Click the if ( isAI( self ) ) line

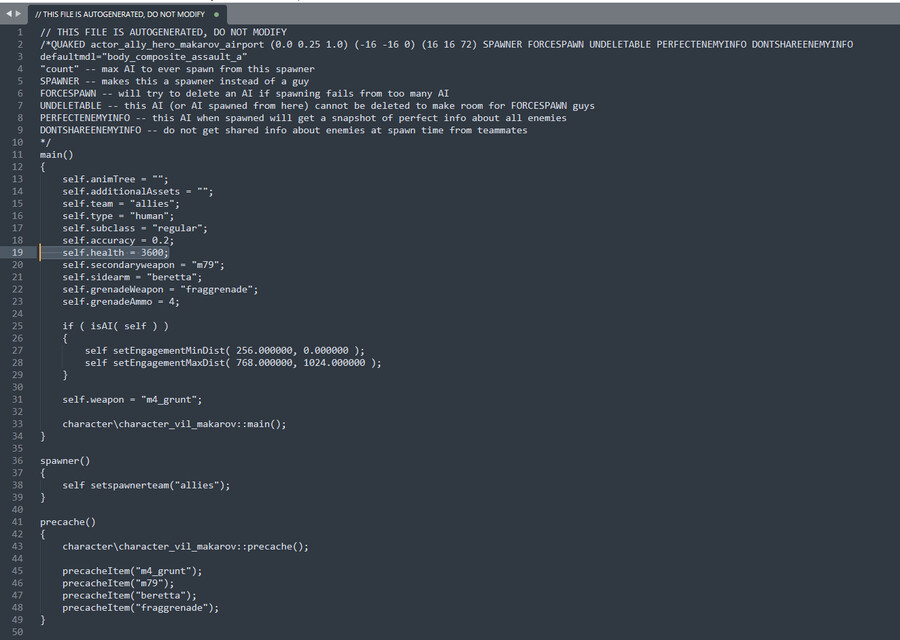[115, 326]
